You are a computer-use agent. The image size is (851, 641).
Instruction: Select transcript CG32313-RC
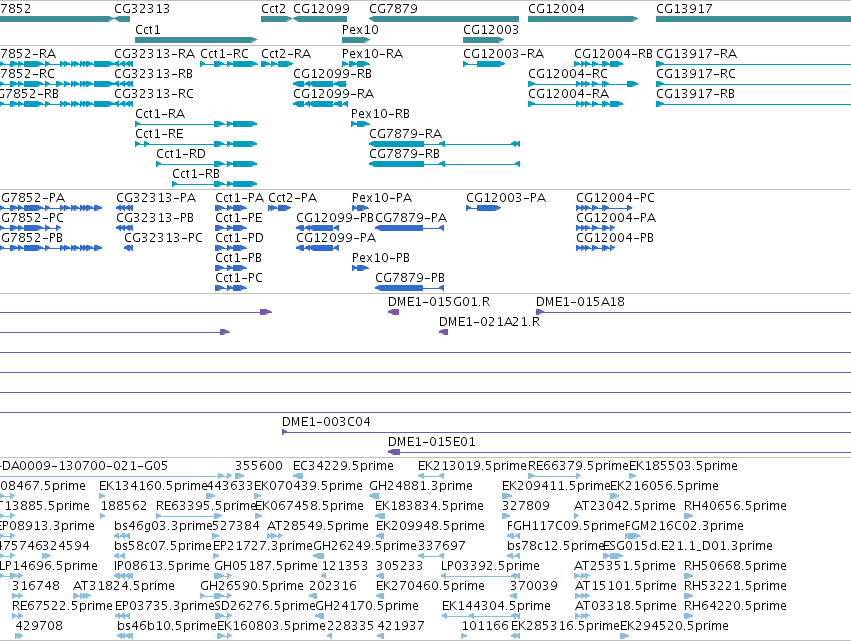click(124, 104)
